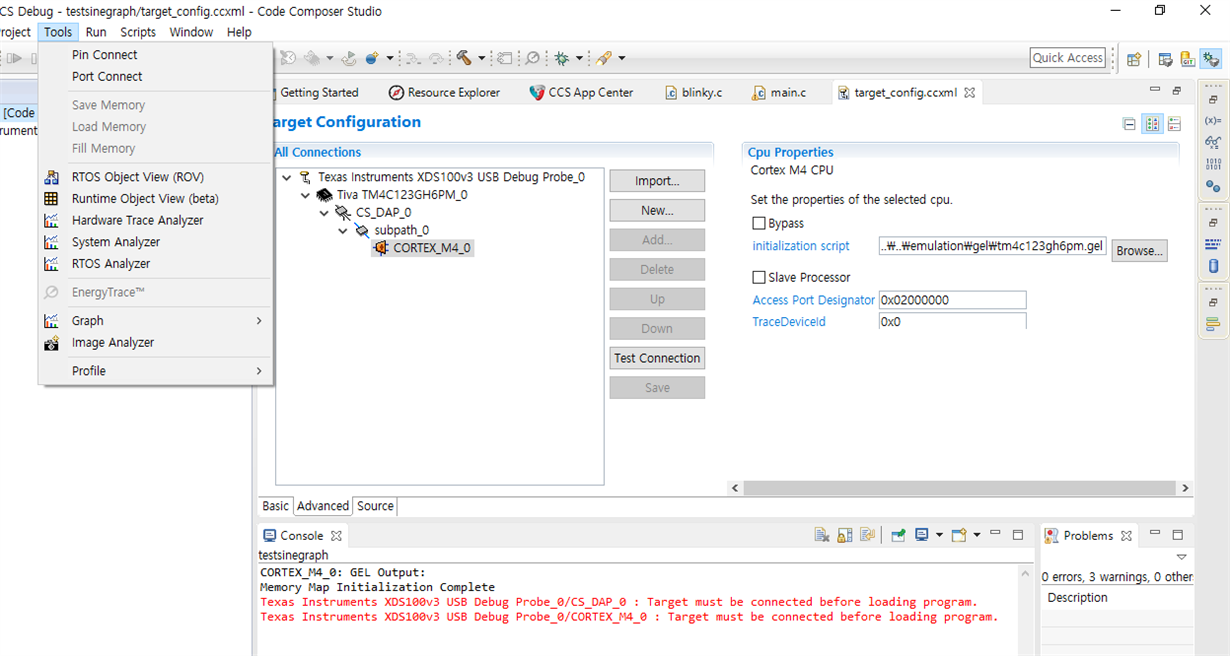Open the Display Selected Console dropdown arrow
The width and height of the screenshot is (1230, 656).
939,535
